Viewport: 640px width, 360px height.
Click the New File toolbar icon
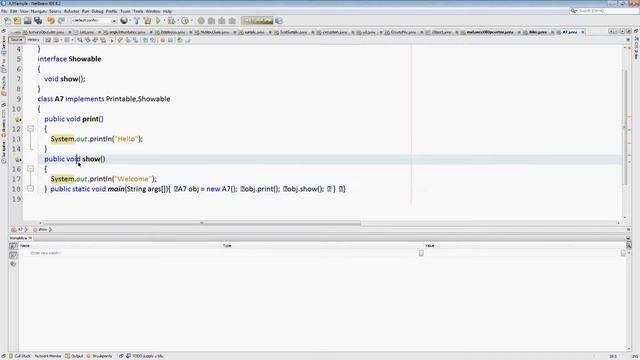(7, 20)
